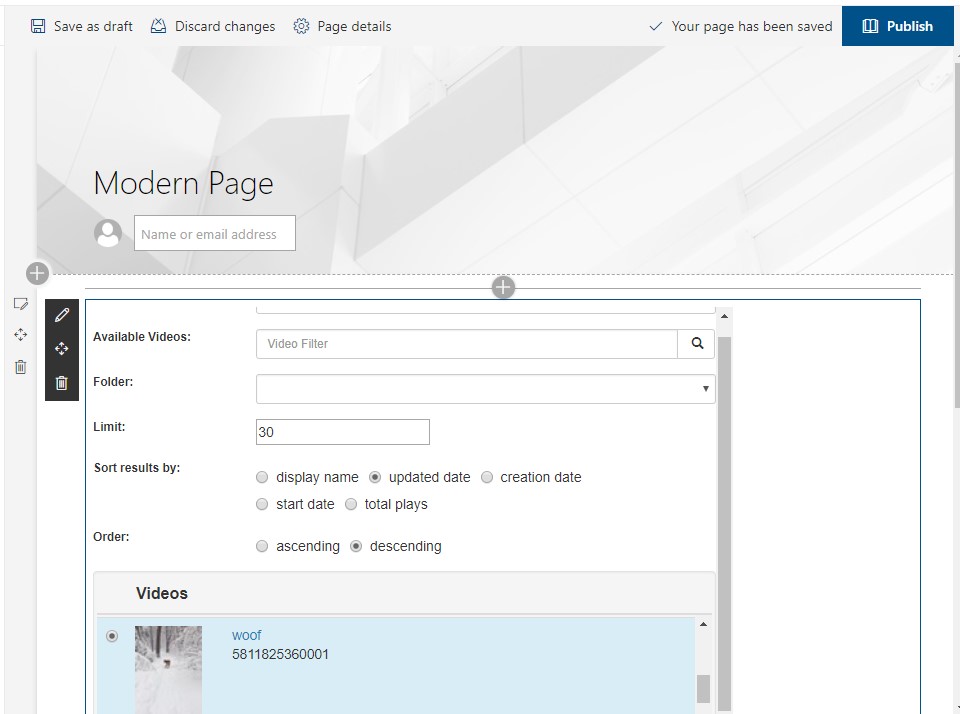Viewport: 960px width, 714px height.
Task: Open Page details
Action: (342, 26)
